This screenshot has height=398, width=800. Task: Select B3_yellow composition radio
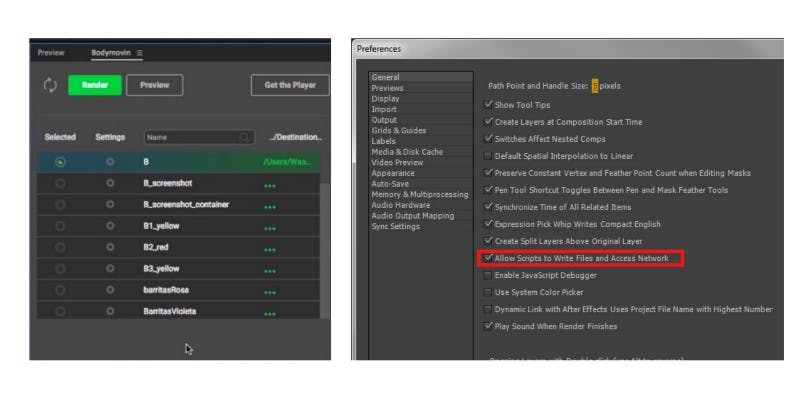click(60, 268)
